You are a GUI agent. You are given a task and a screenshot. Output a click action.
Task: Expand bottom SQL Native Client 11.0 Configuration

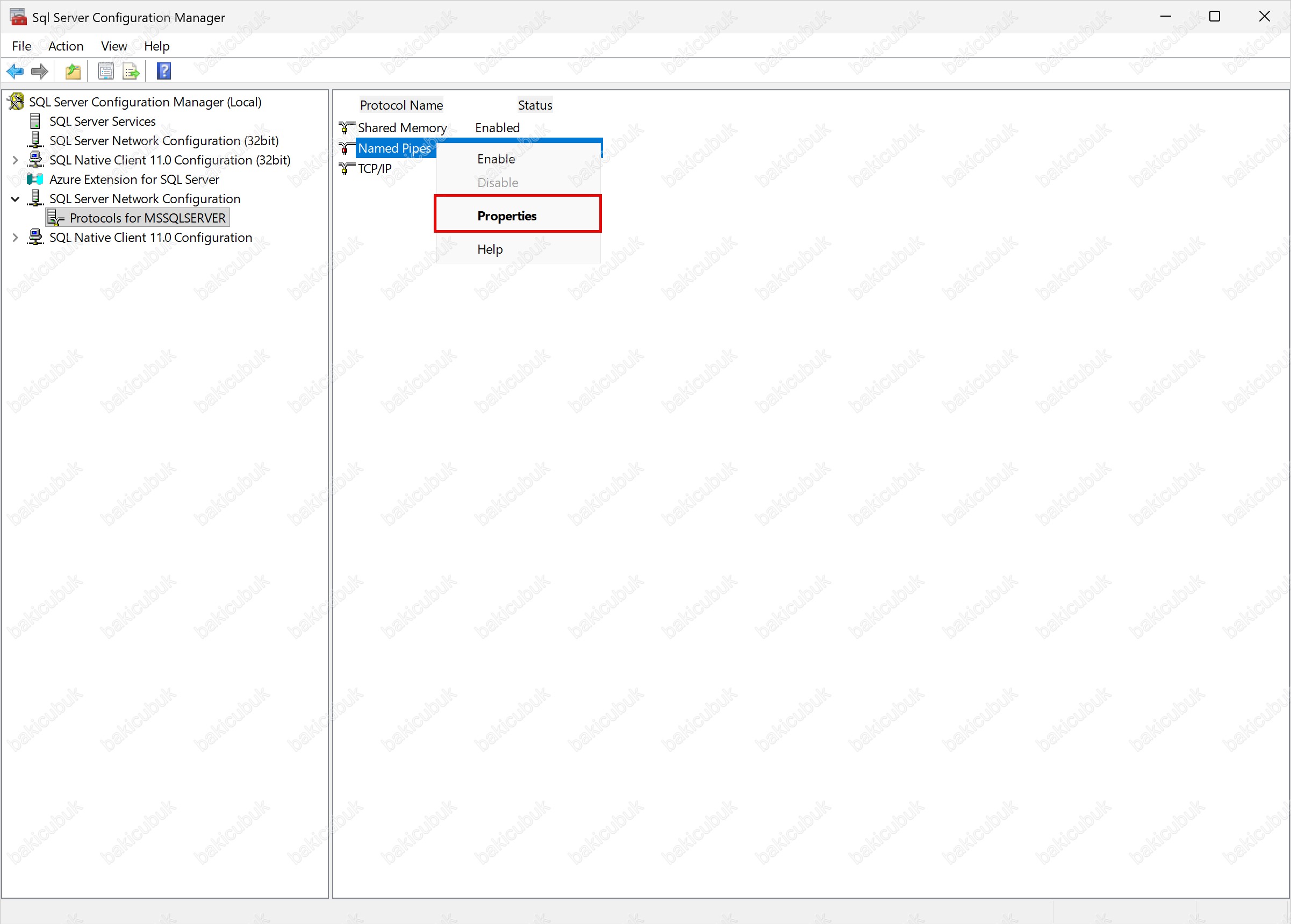(16, 238)
